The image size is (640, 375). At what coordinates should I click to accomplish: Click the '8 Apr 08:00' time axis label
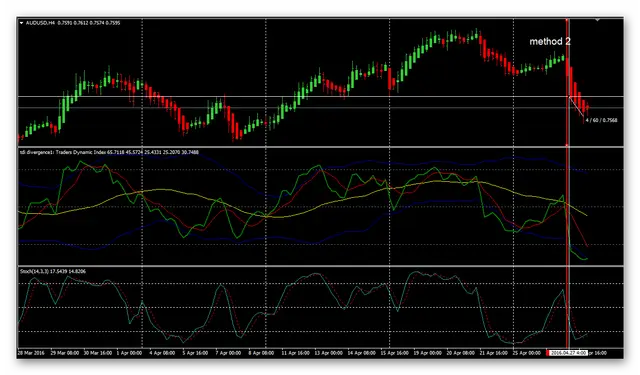(261, 353)
